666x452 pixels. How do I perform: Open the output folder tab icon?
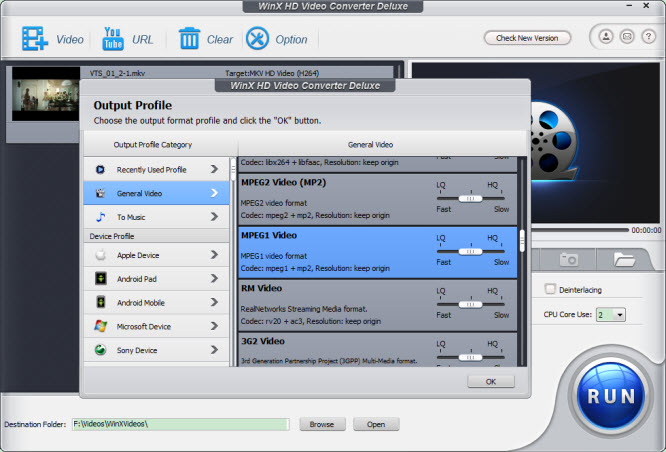(x=625, y=259)
